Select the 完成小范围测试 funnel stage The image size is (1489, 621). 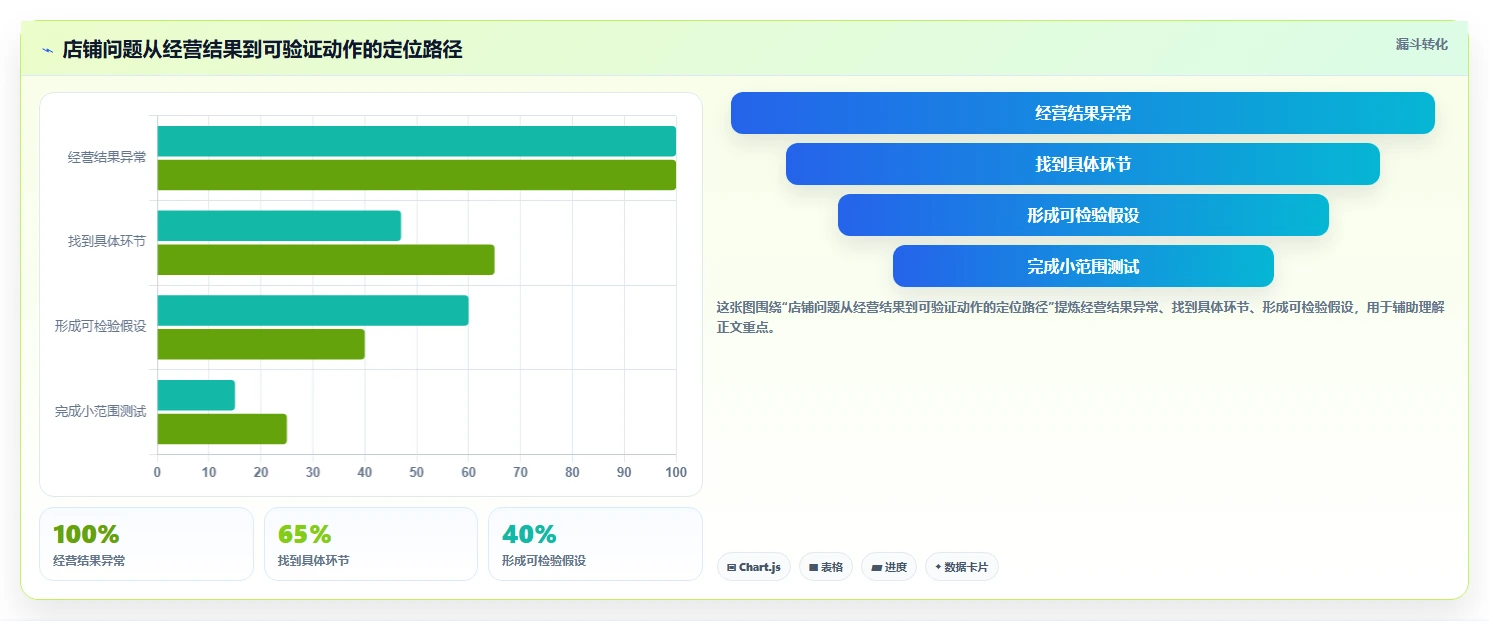click(1083, 266)
